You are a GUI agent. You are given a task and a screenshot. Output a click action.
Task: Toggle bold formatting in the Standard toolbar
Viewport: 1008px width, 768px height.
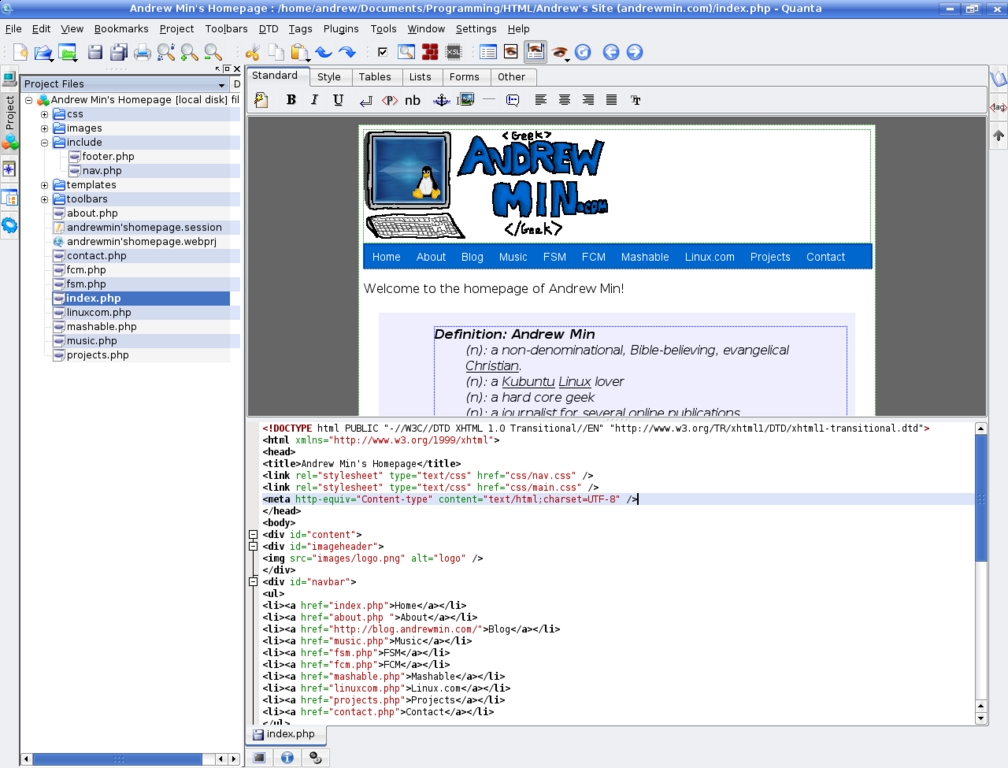(290, 99)
